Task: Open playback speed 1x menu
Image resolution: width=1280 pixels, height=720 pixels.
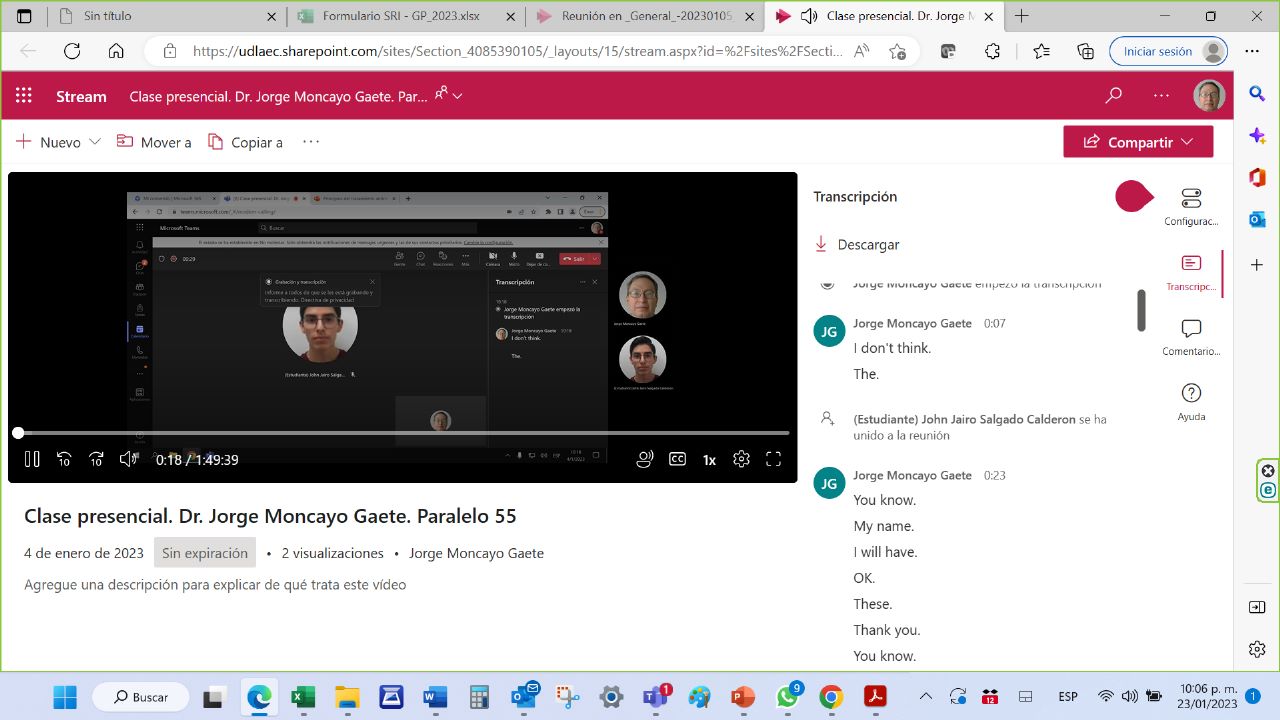Action: point(709,460)
